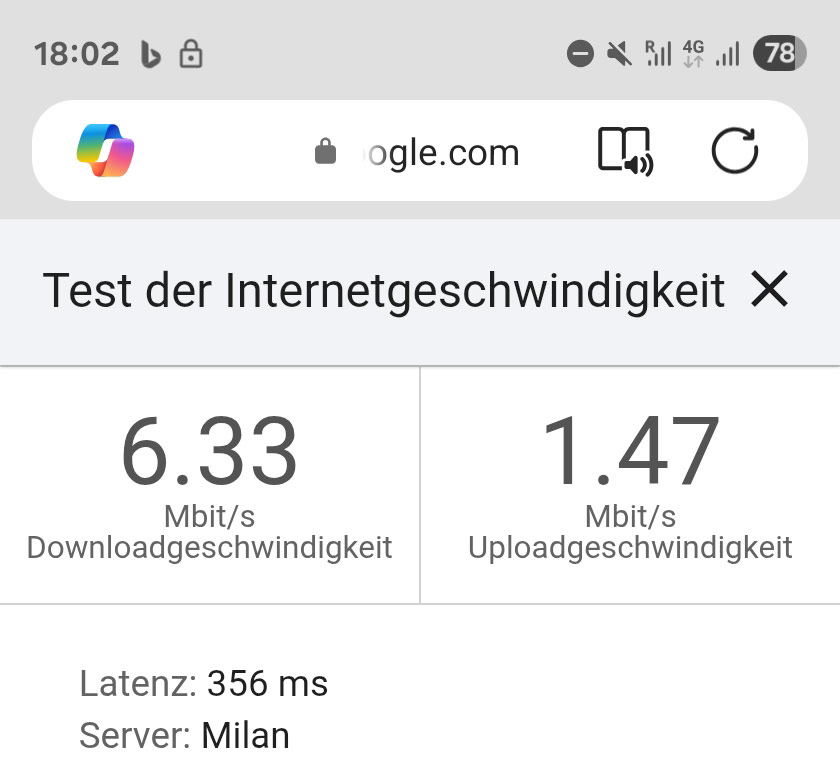The width and height of the screenshot is (840, 783).
Task: Tap the padlock site security icon
Action: tap(325, 152)
